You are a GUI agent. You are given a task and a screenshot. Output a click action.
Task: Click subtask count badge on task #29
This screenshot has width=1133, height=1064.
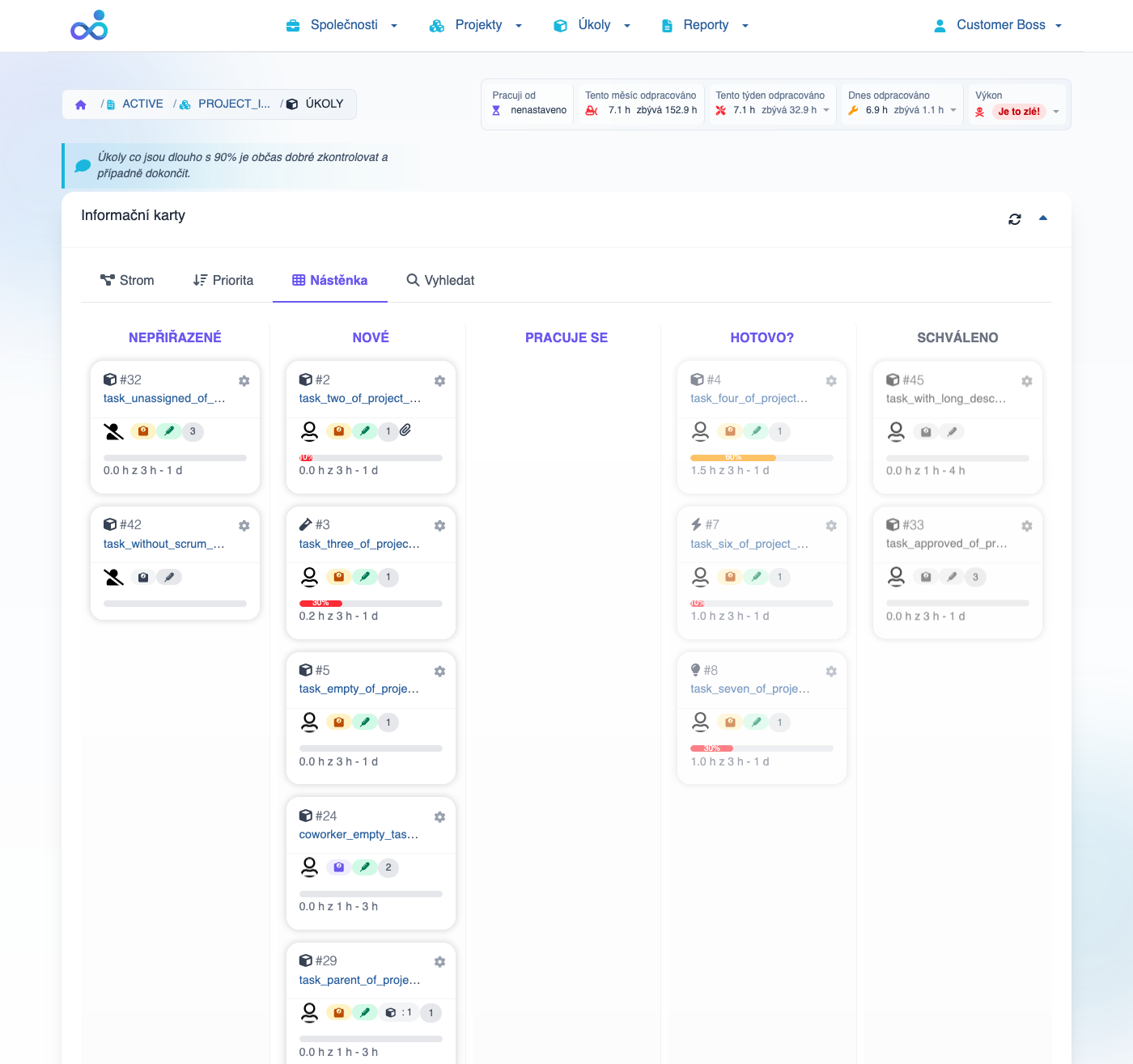coord(399,1013)
